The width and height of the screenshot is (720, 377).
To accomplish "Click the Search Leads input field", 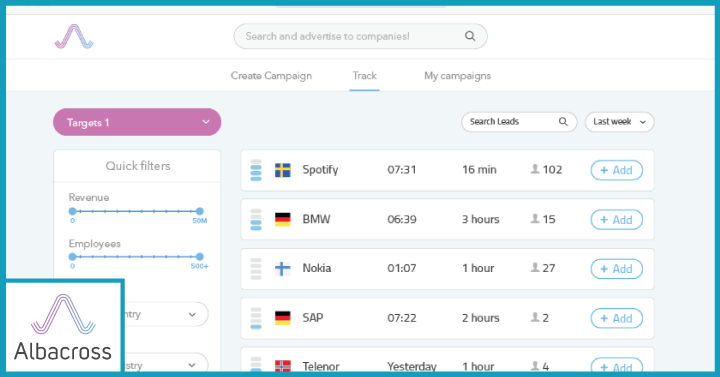I will click(519, 122).
